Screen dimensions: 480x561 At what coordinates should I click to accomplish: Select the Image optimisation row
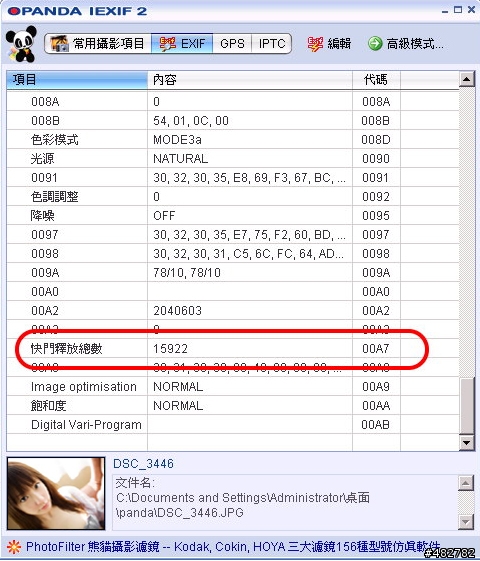coord(232,386)
